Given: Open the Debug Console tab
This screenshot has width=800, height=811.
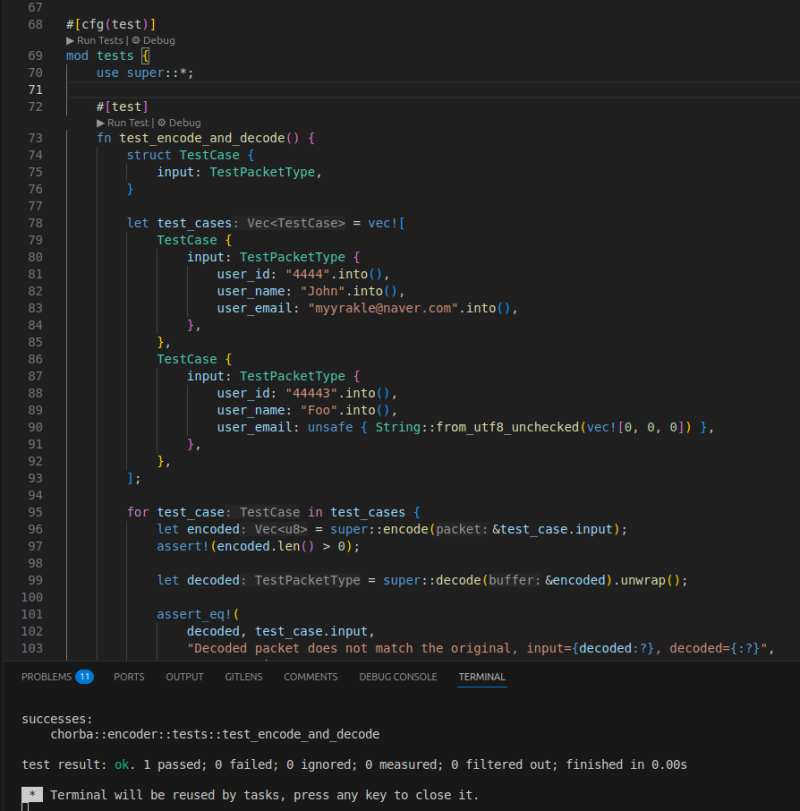Looking at the screenshot, I should (x=398, y=677).
